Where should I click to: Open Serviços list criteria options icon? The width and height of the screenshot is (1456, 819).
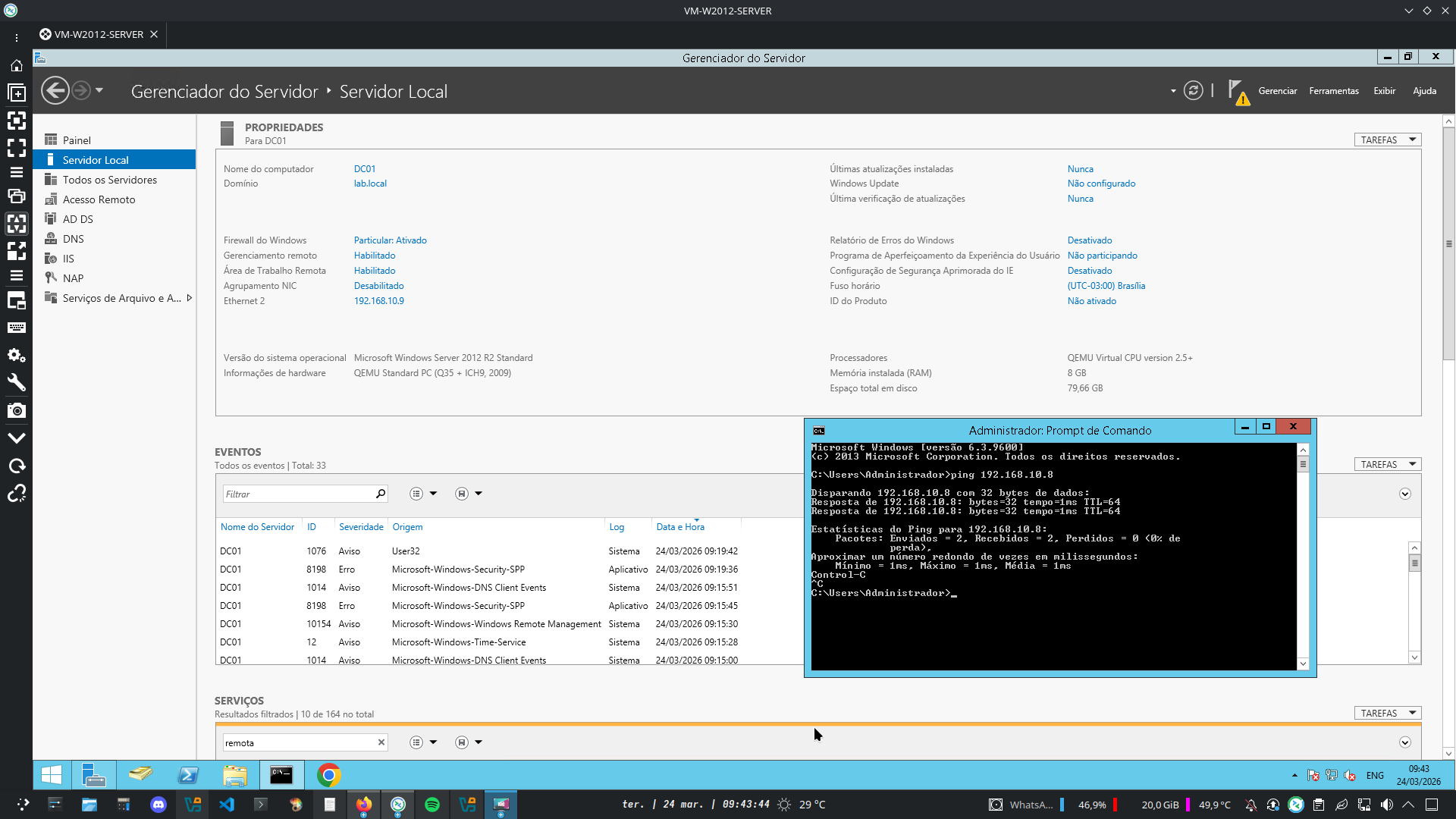pos(416,743)
